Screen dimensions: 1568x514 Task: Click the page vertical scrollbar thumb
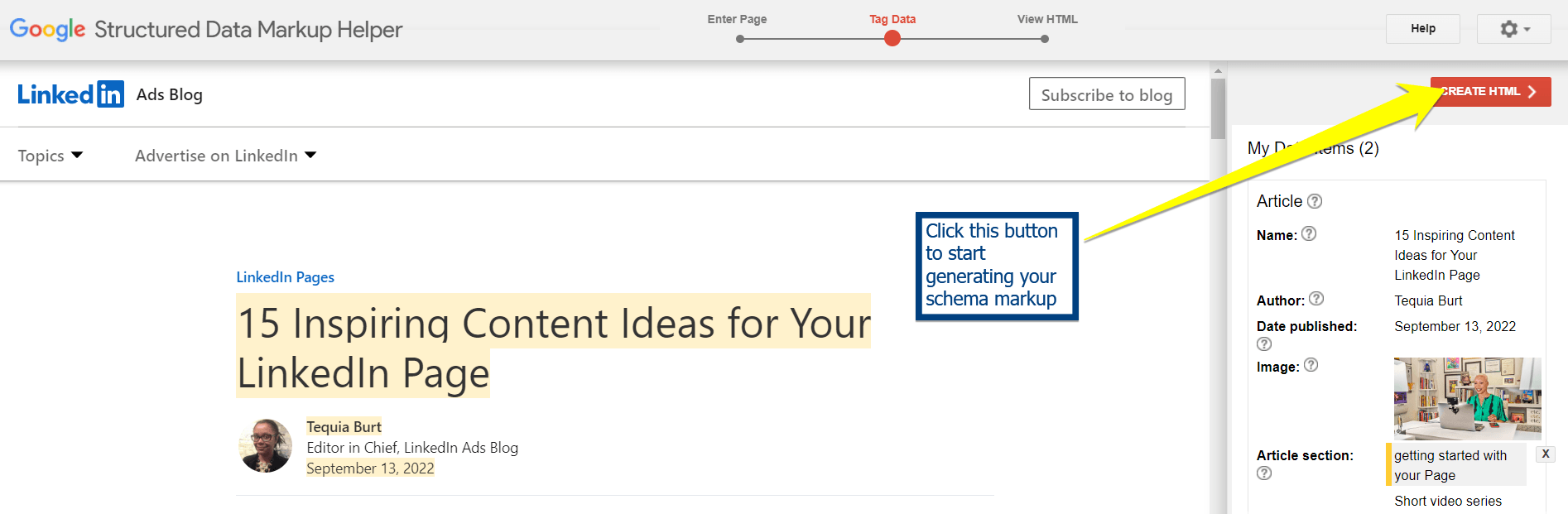1217,108
